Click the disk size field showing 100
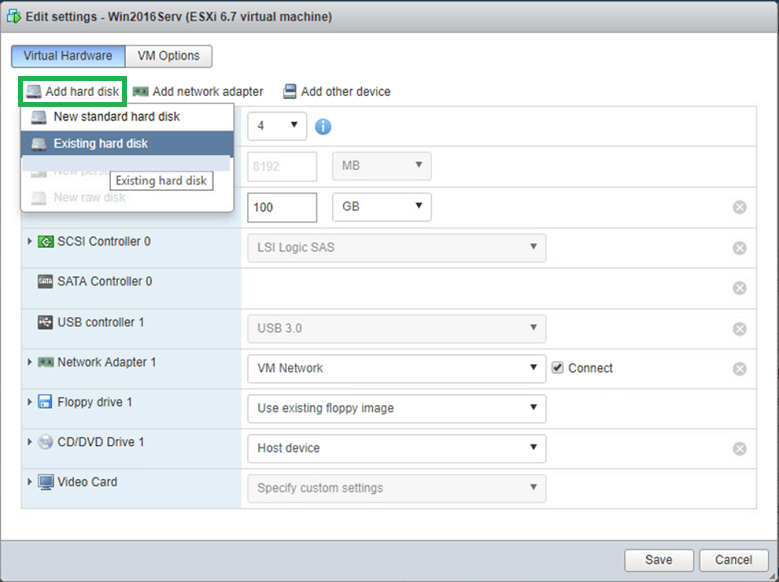The image size is (779, 582). pyautogui.click(x=282, y=207)
